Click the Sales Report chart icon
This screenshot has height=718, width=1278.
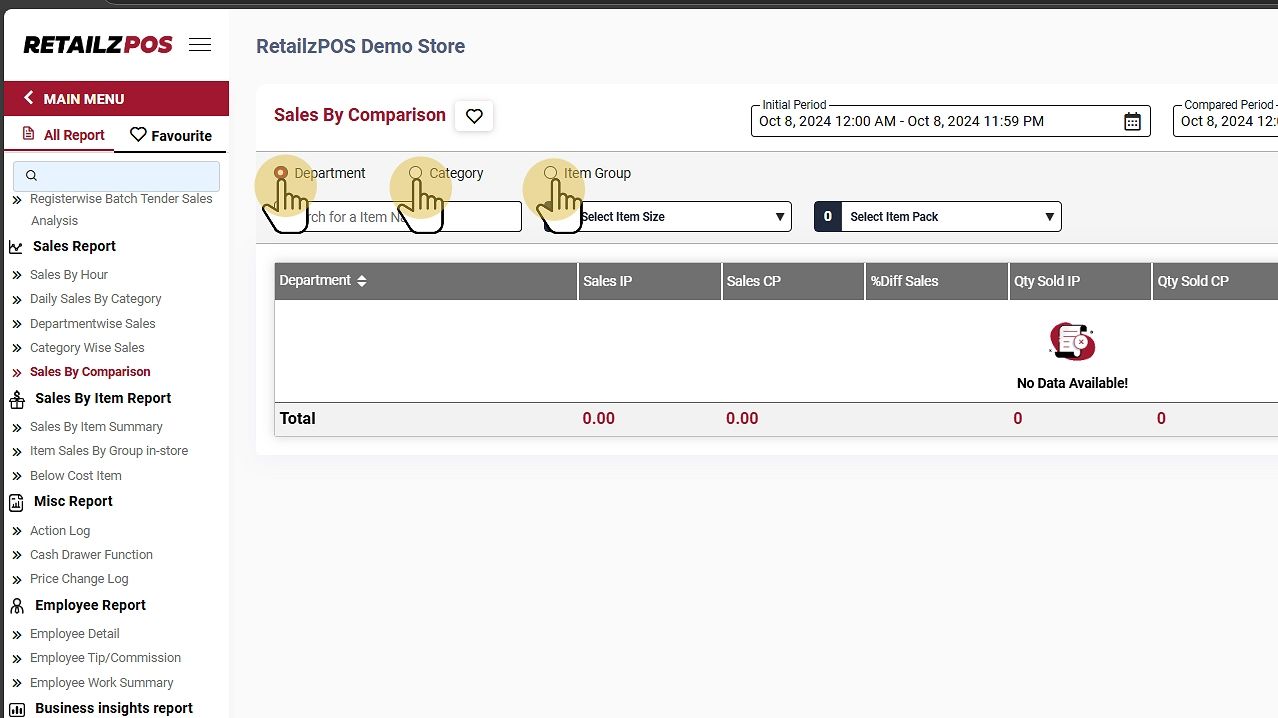16,247
